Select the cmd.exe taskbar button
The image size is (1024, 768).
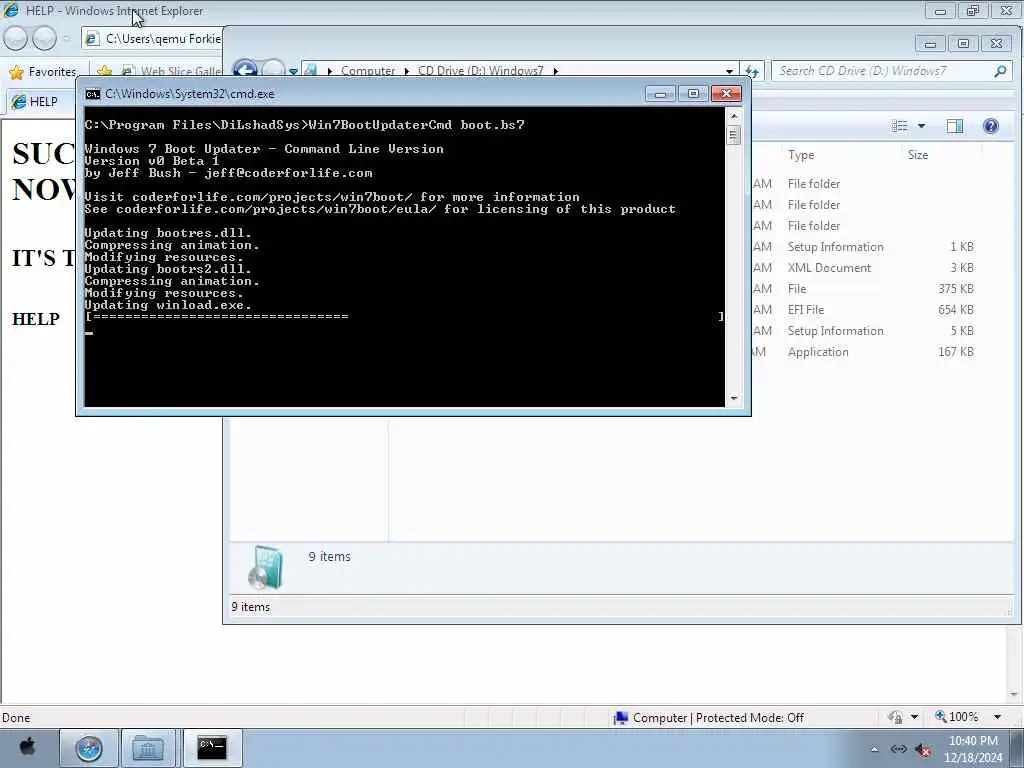point(212,748)
